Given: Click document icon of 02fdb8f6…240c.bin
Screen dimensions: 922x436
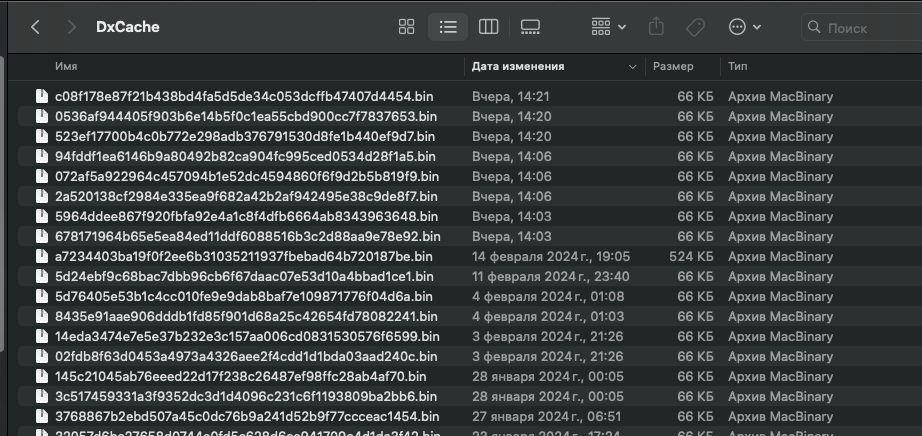Looking at the screenshot, I should point(41,357).
